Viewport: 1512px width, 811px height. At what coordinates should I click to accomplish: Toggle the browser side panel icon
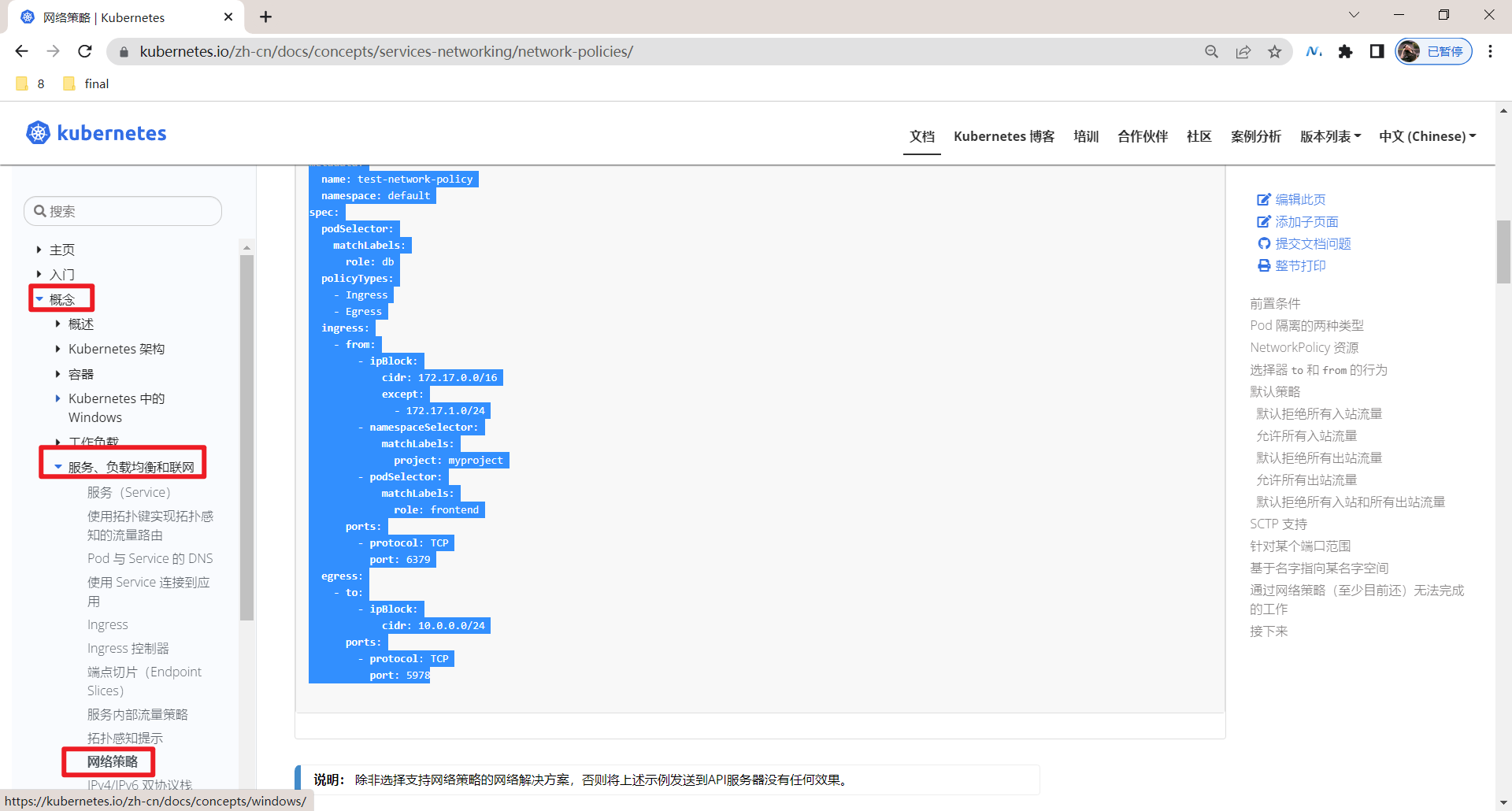(x=1377, y=51)
